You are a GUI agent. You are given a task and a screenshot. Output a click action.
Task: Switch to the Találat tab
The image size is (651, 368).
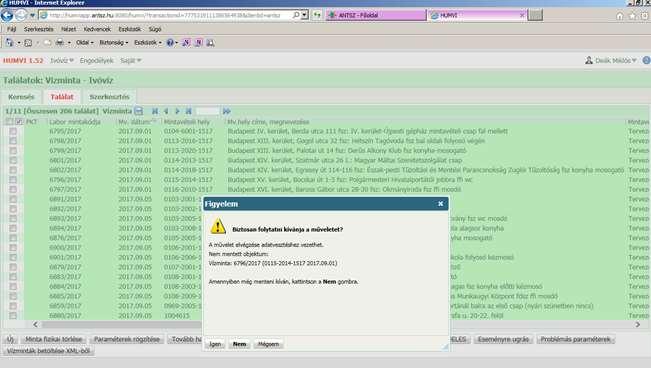[x=62, y=97]
